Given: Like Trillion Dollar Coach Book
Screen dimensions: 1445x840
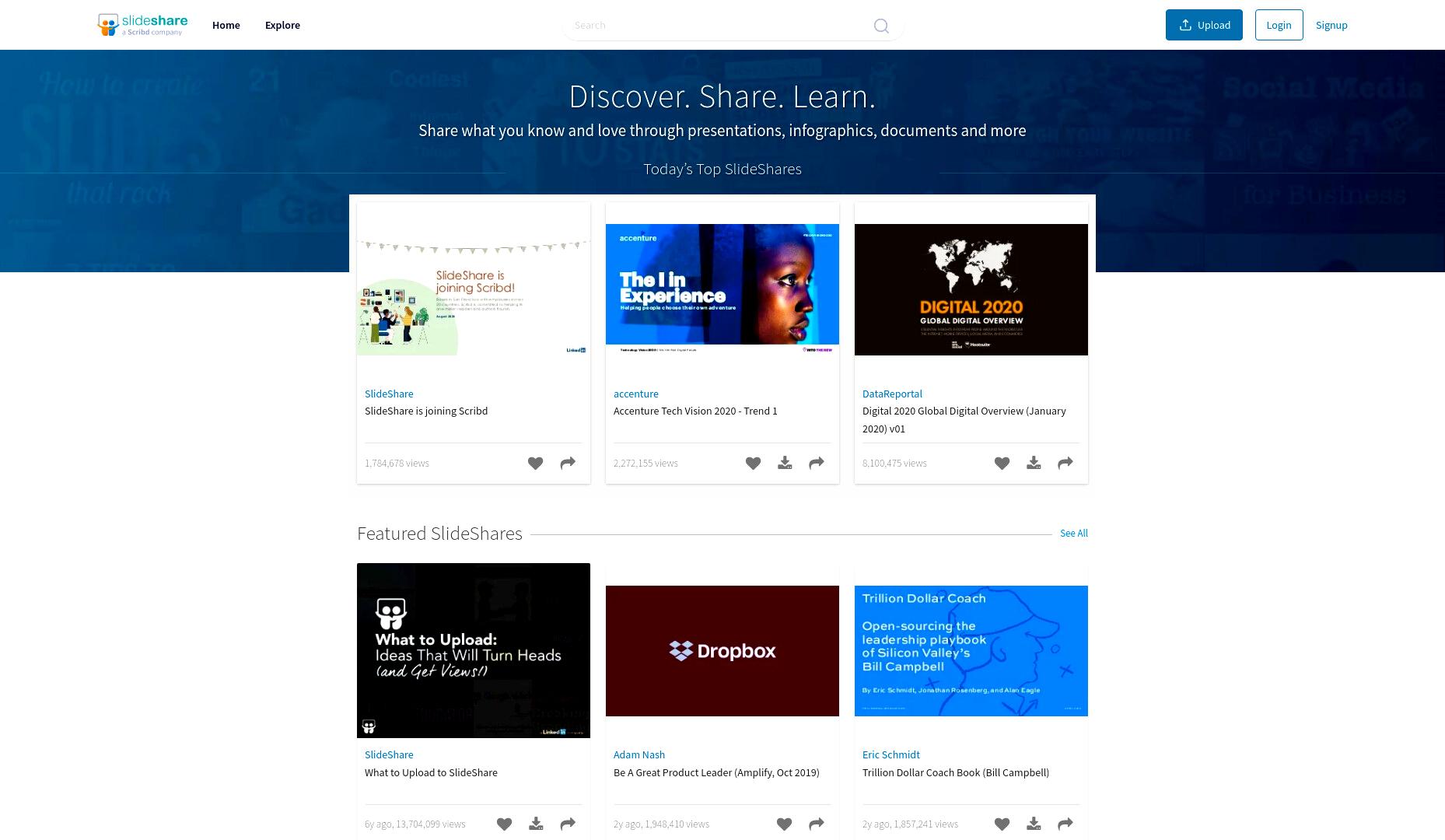Looking at the screenshot, I should [1002, 824].
